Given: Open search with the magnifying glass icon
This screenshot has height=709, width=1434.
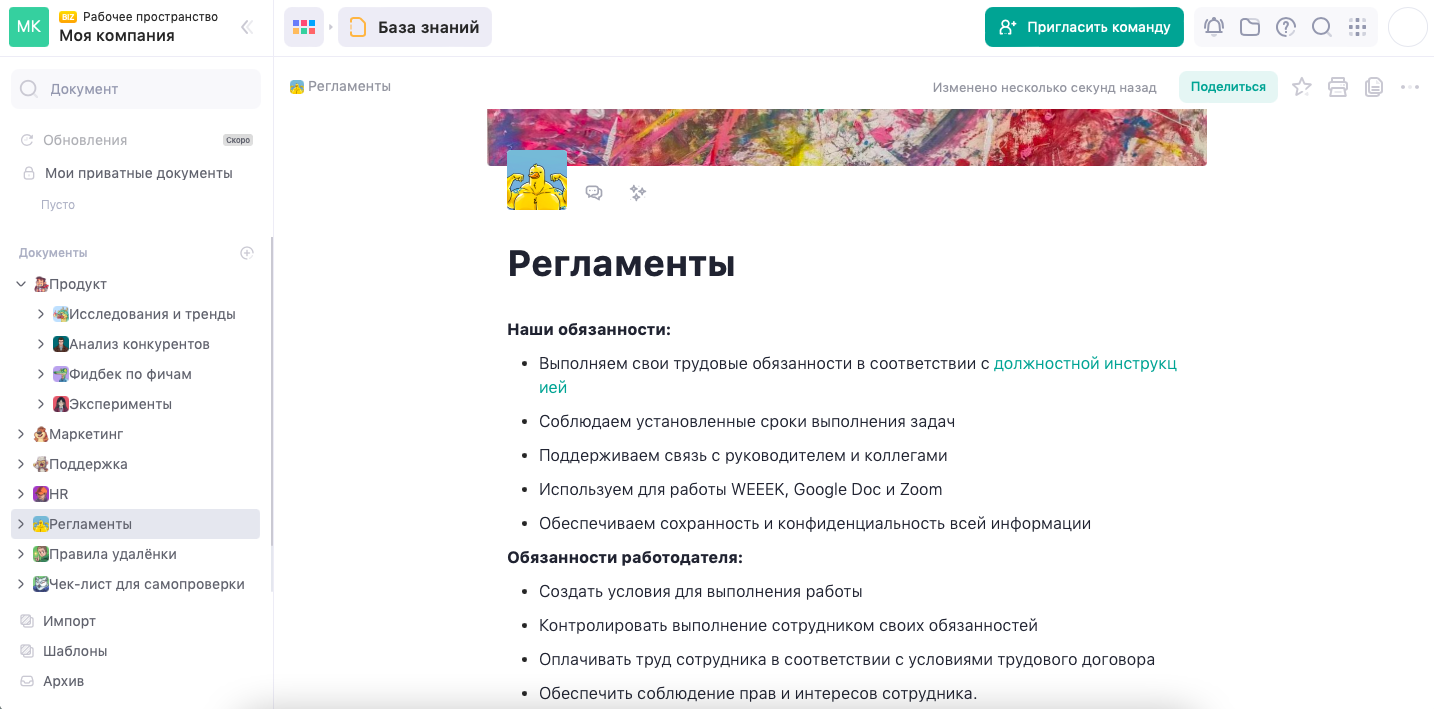Looking at the screenshot, I should [1321, 27].
